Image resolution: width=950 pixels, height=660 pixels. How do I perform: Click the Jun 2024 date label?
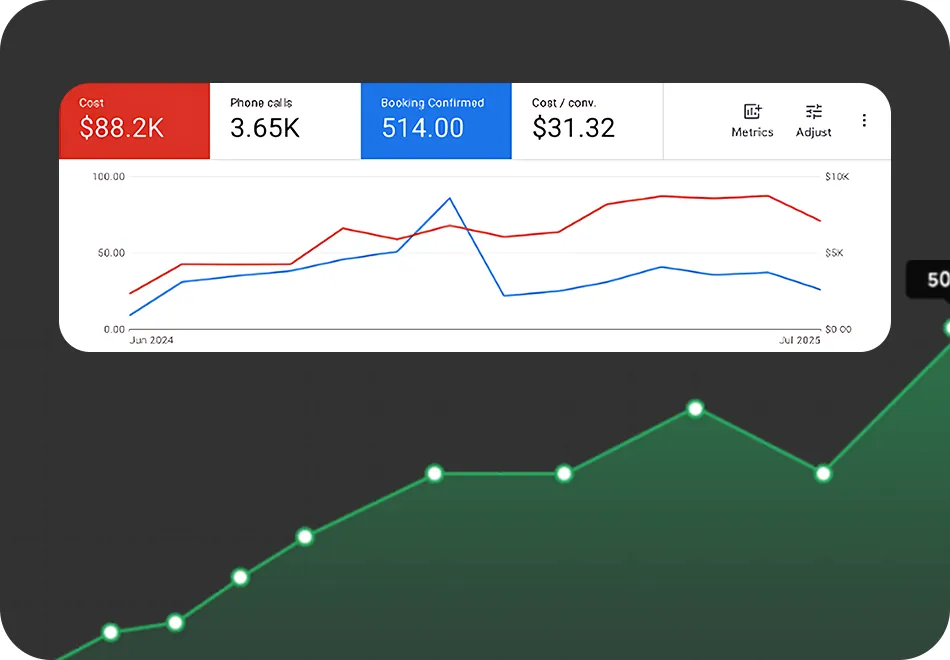coord(152,341)
